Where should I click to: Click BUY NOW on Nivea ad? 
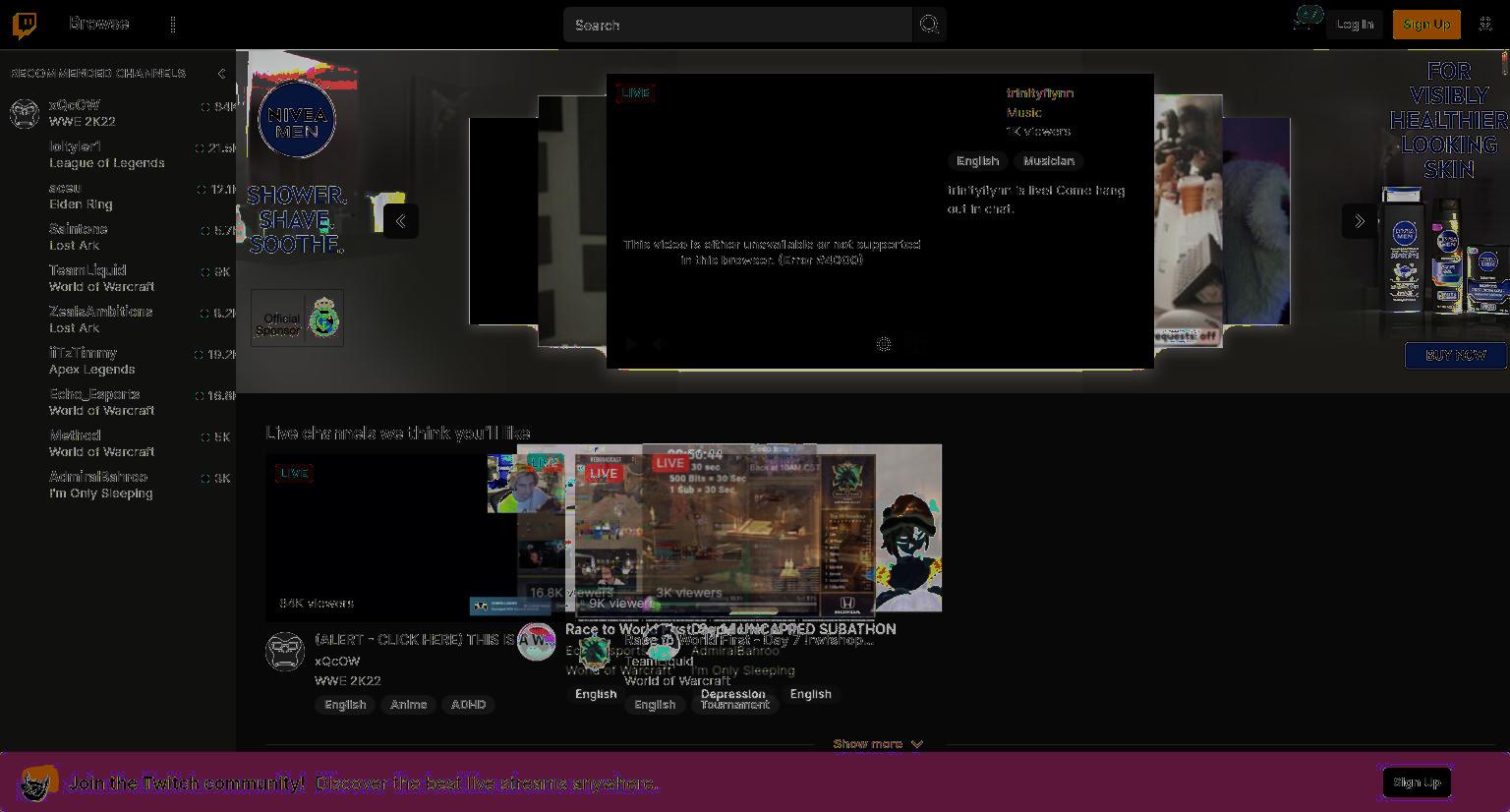pyautogui.click(x=1456, y=355)
